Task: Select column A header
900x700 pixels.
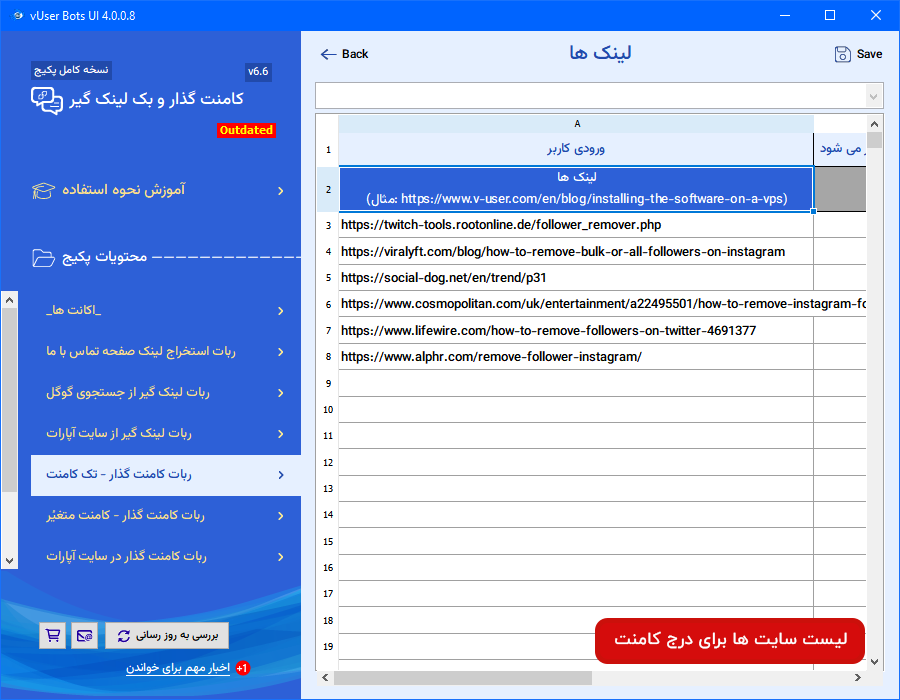Action: click(576, 124)
